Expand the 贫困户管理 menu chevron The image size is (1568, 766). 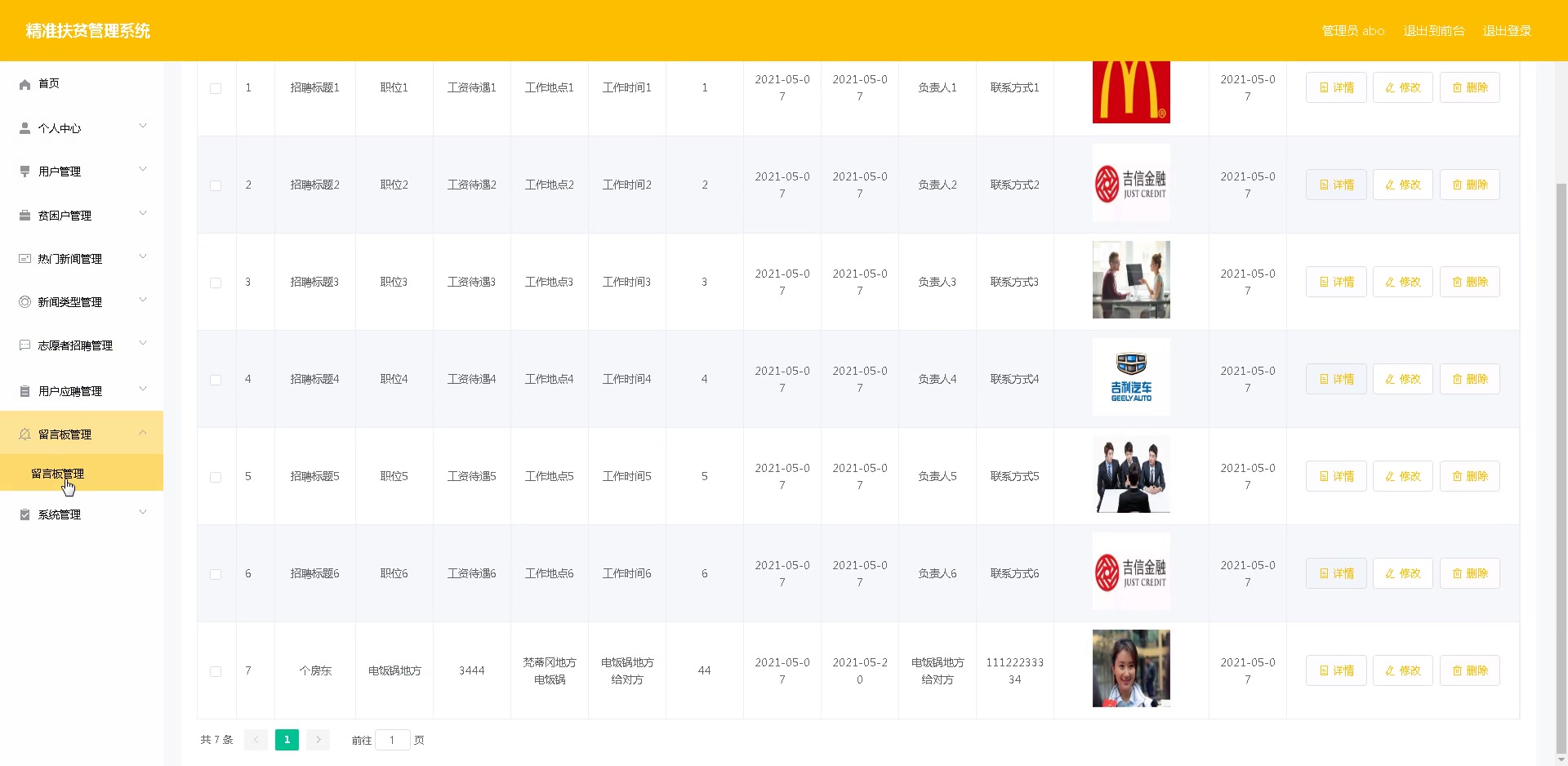click(143, 213)
